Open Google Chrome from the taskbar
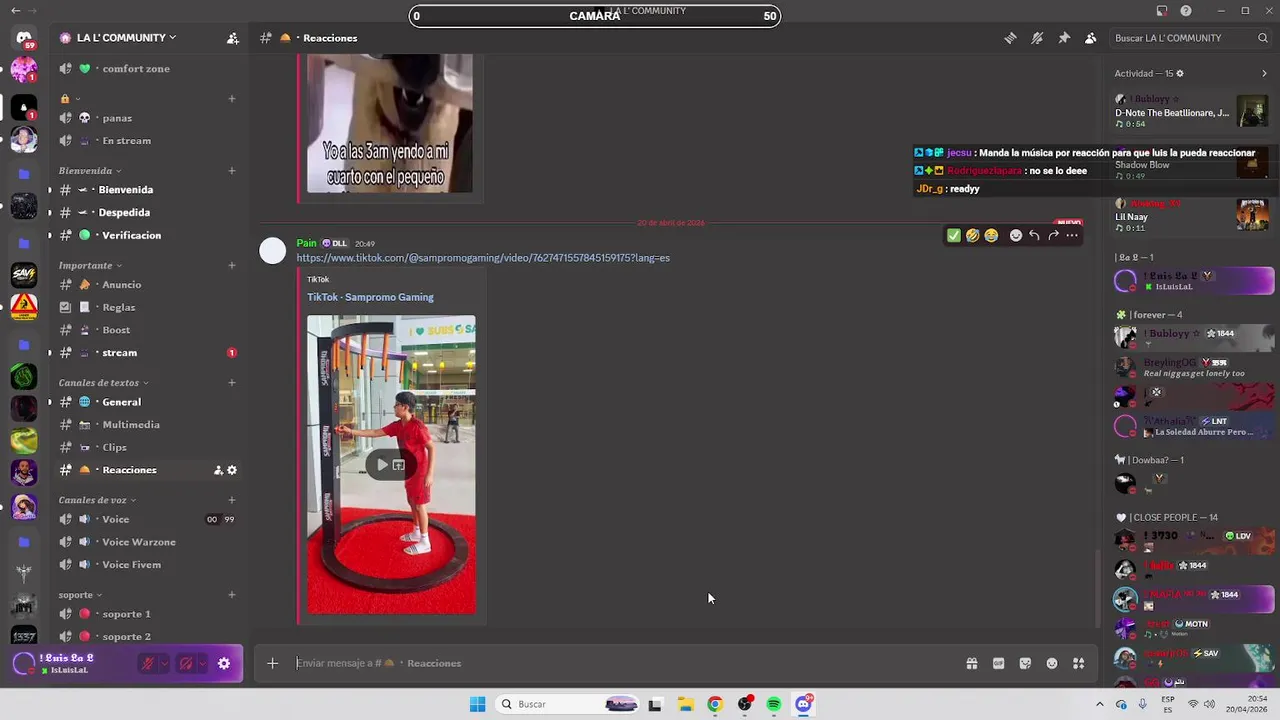1280x720 pixels. click(714, 704)
